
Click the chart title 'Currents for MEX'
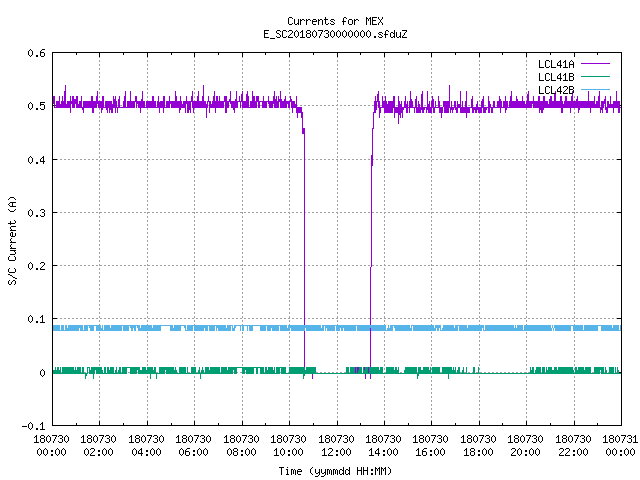pyautogui.click(x=335, y=21)
